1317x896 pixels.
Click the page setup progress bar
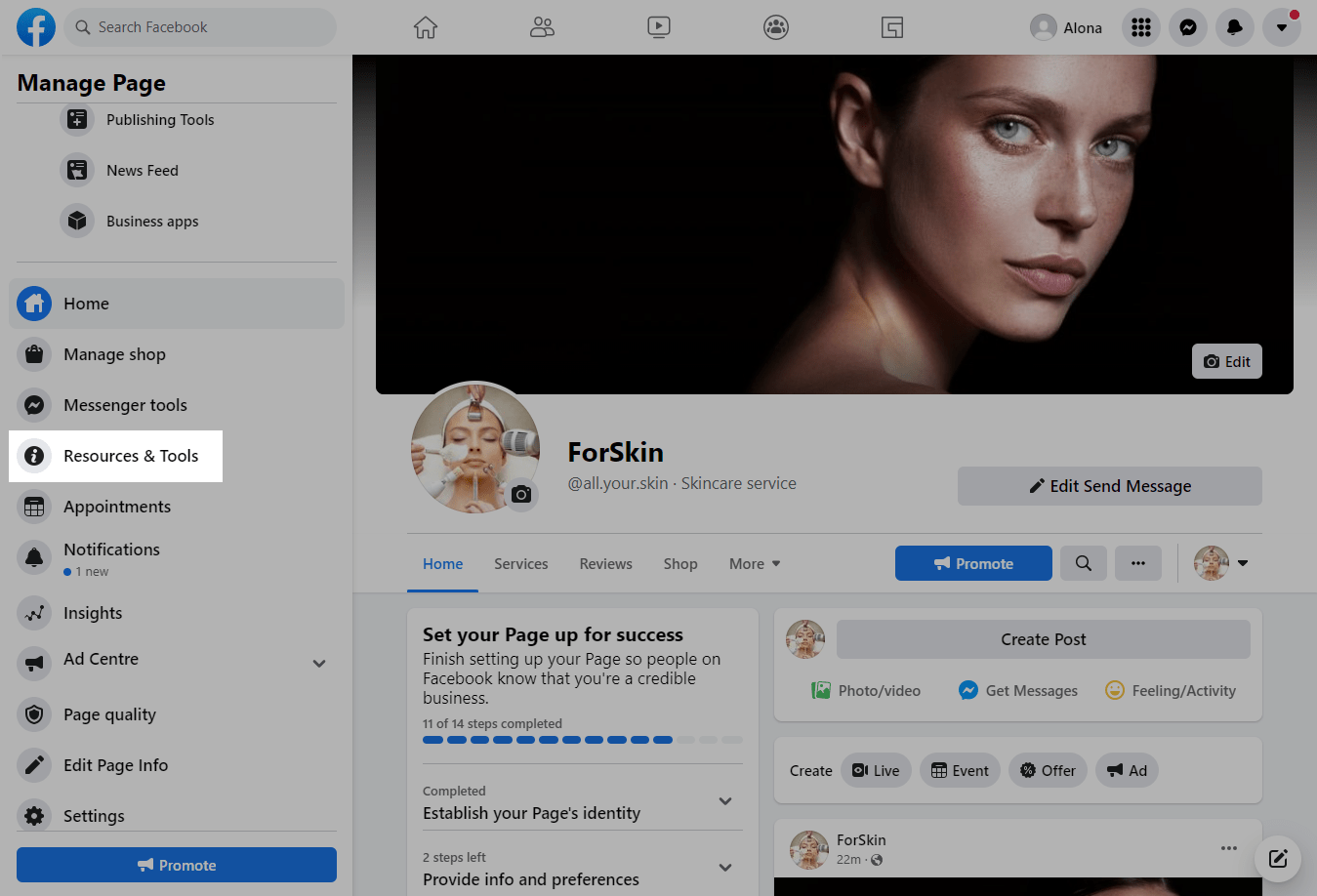[x=582, y=740]
